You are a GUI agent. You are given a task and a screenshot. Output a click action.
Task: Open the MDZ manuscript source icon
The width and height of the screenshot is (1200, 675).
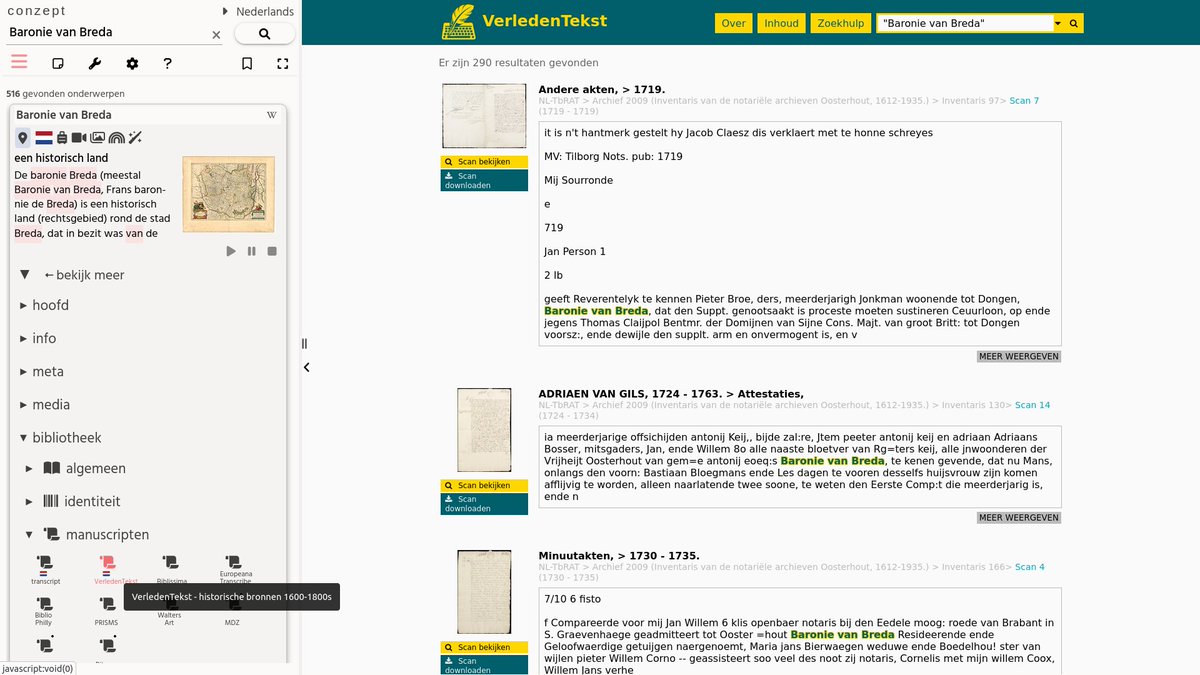tap(233, 610)
